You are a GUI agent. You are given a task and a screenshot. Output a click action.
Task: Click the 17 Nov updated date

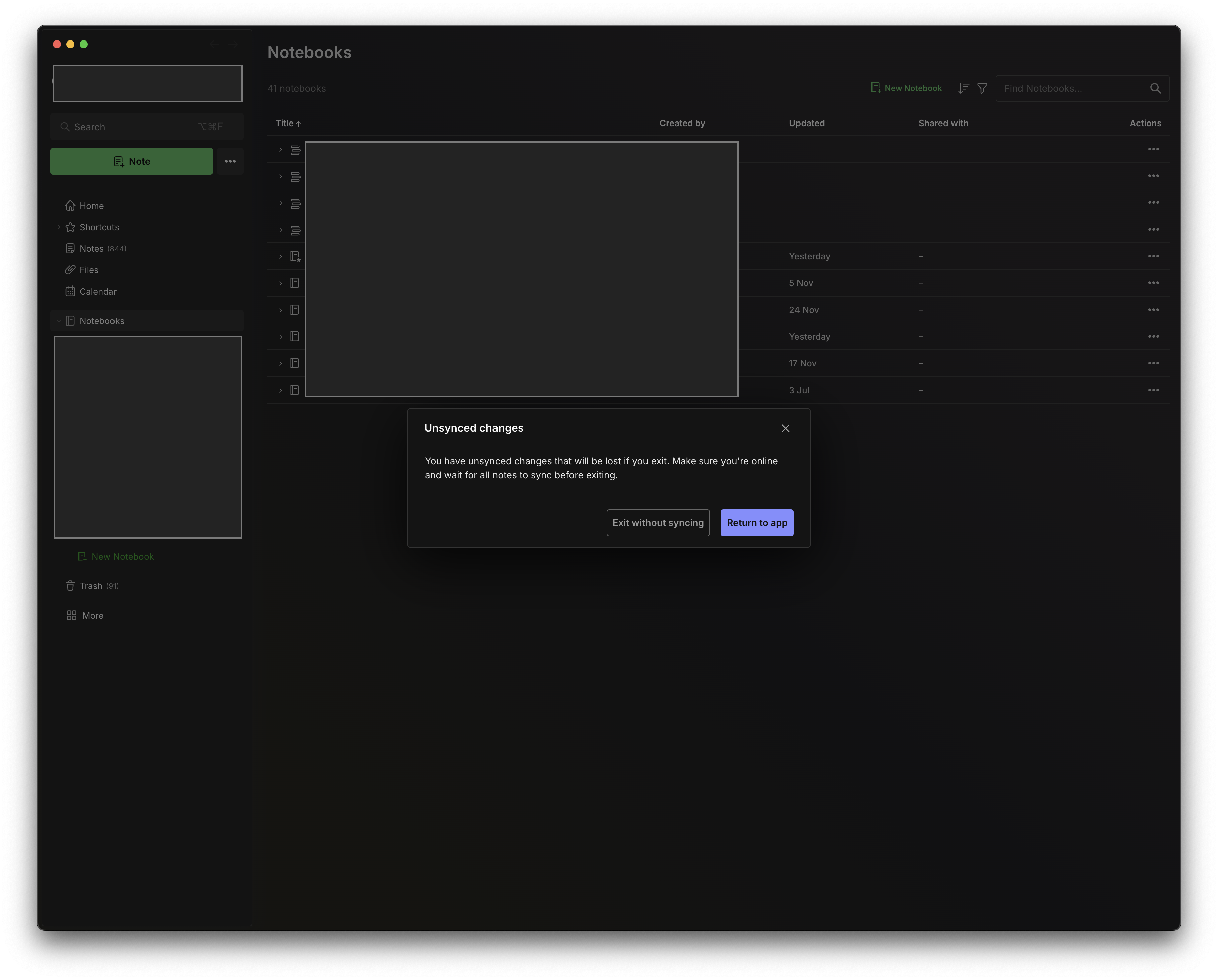(802, 364)
